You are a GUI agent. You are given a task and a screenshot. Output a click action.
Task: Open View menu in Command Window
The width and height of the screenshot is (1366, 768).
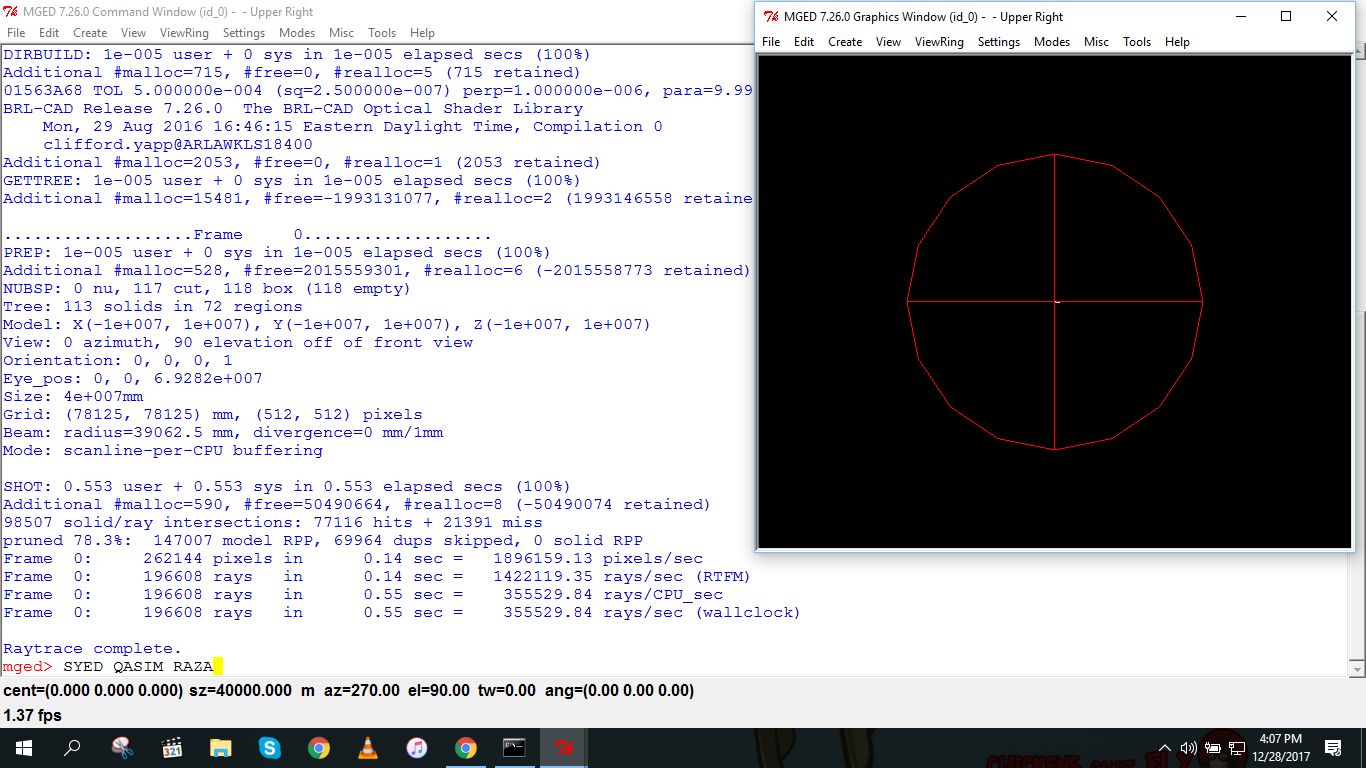click(x=133, y=33)
